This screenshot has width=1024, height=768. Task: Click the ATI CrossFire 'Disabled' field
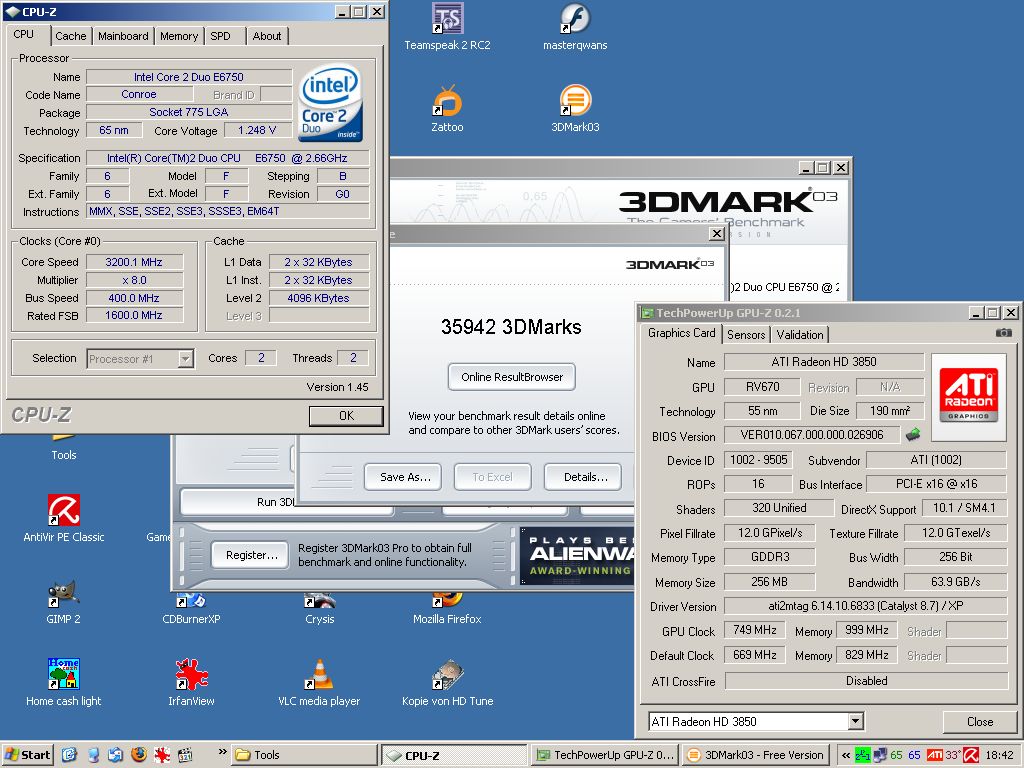pyautogui.click(x=867, y=681)
